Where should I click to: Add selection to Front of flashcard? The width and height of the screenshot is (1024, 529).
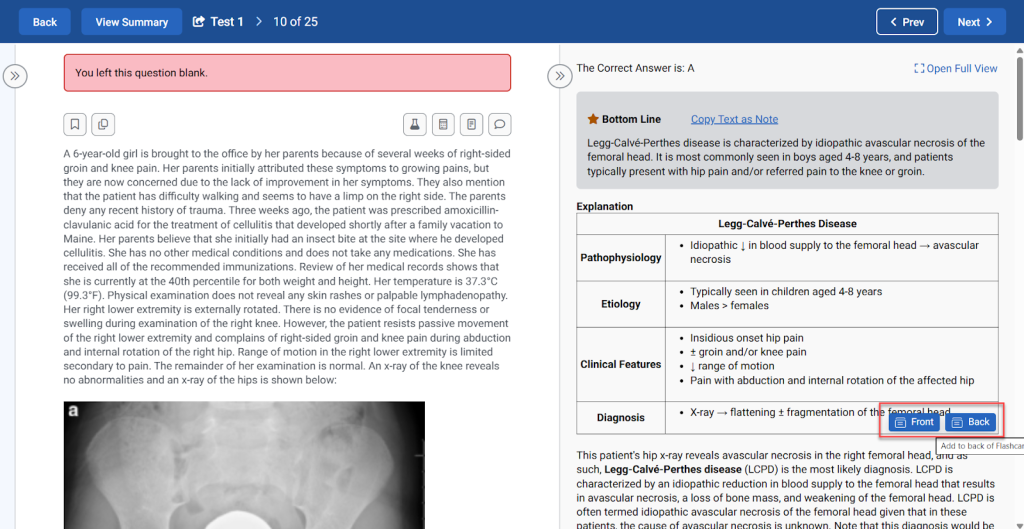[x=914, y=422]
